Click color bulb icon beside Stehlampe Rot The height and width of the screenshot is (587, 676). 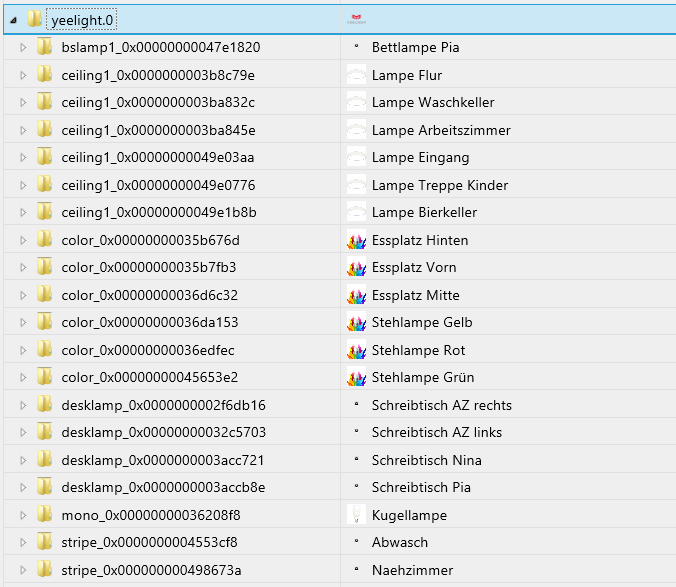tap(357, 350)
